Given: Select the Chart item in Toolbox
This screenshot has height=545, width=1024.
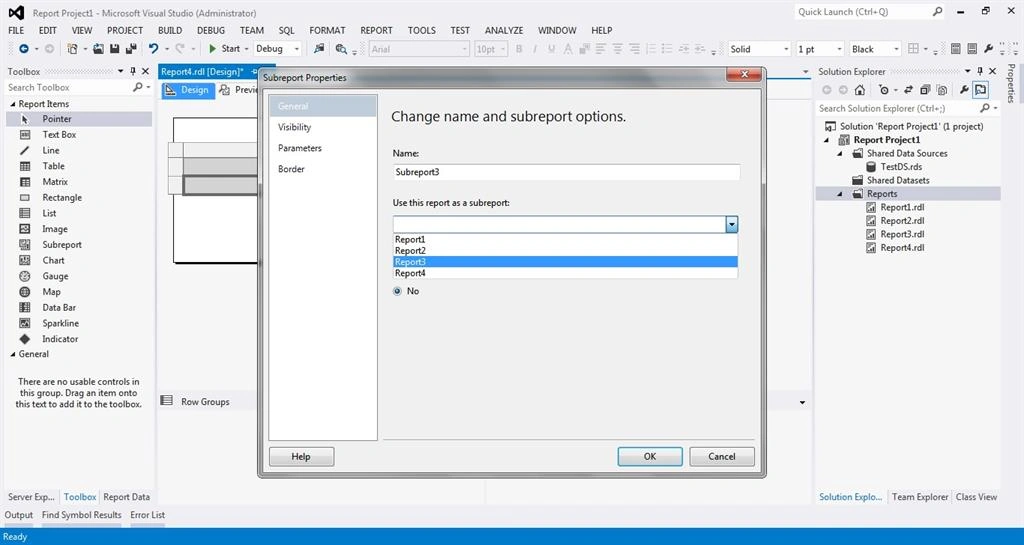Looking at the screenshot, I should coord(53,260).
